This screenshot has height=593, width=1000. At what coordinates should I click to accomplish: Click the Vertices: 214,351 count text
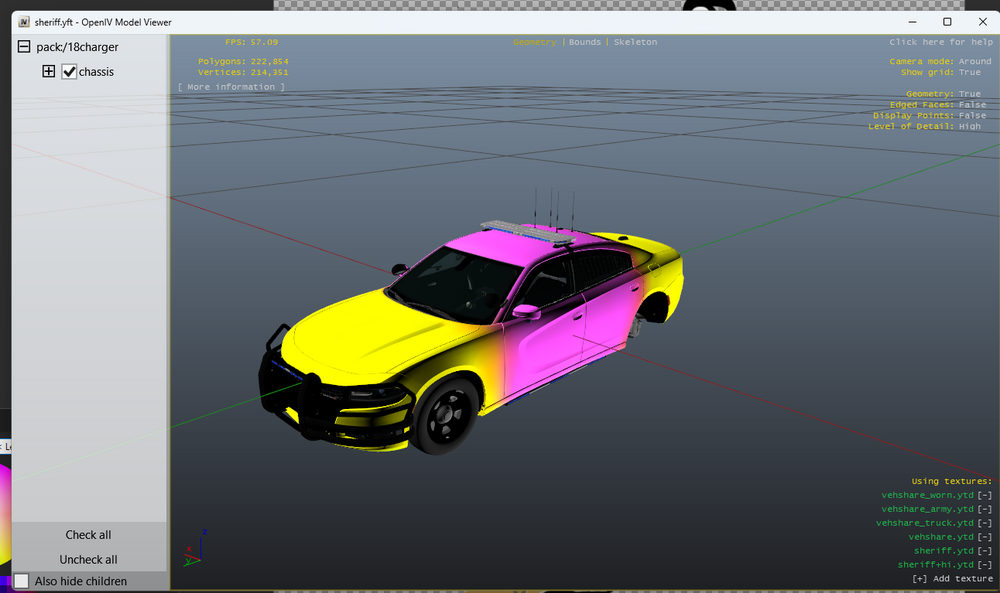pyautogui.click(x=243, y=72)
